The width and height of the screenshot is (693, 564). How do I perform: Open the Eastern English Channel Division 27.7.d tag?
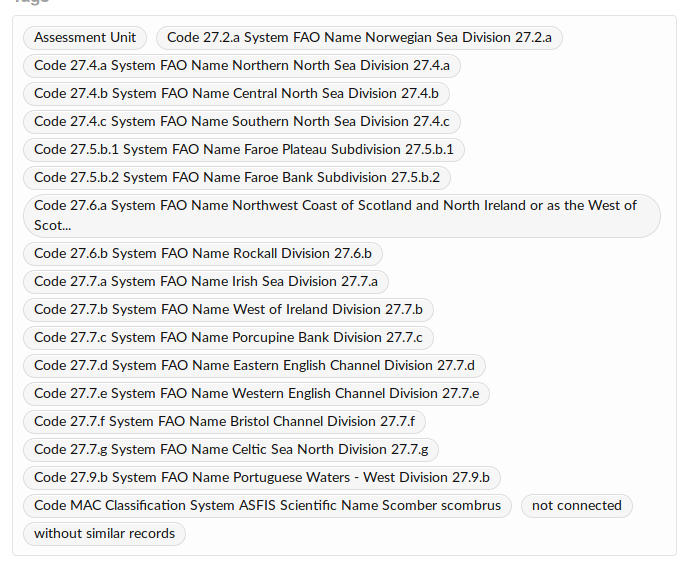[x=255, y=366]
